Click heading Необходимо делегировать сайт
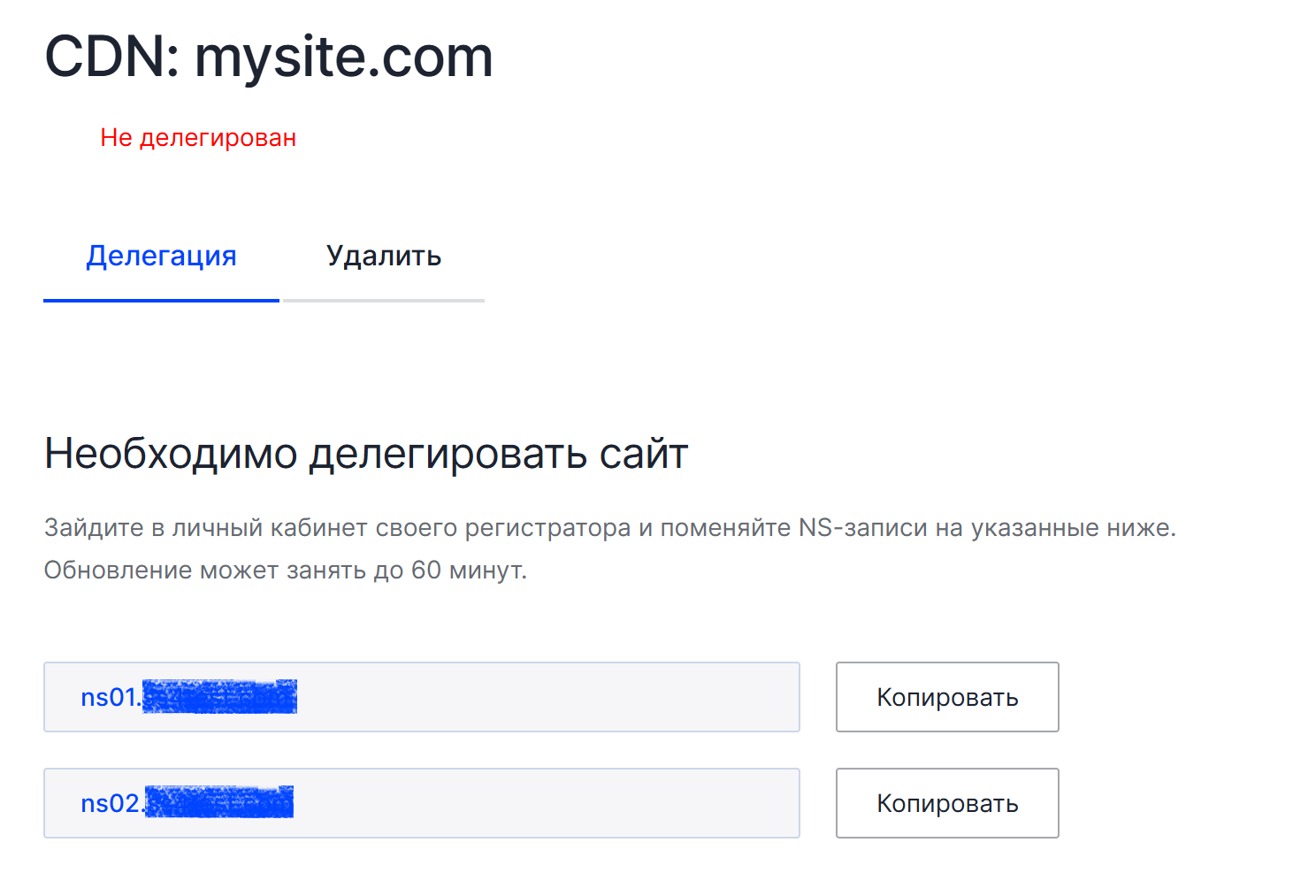This screenshot has width=1316, height=896. 366,454
